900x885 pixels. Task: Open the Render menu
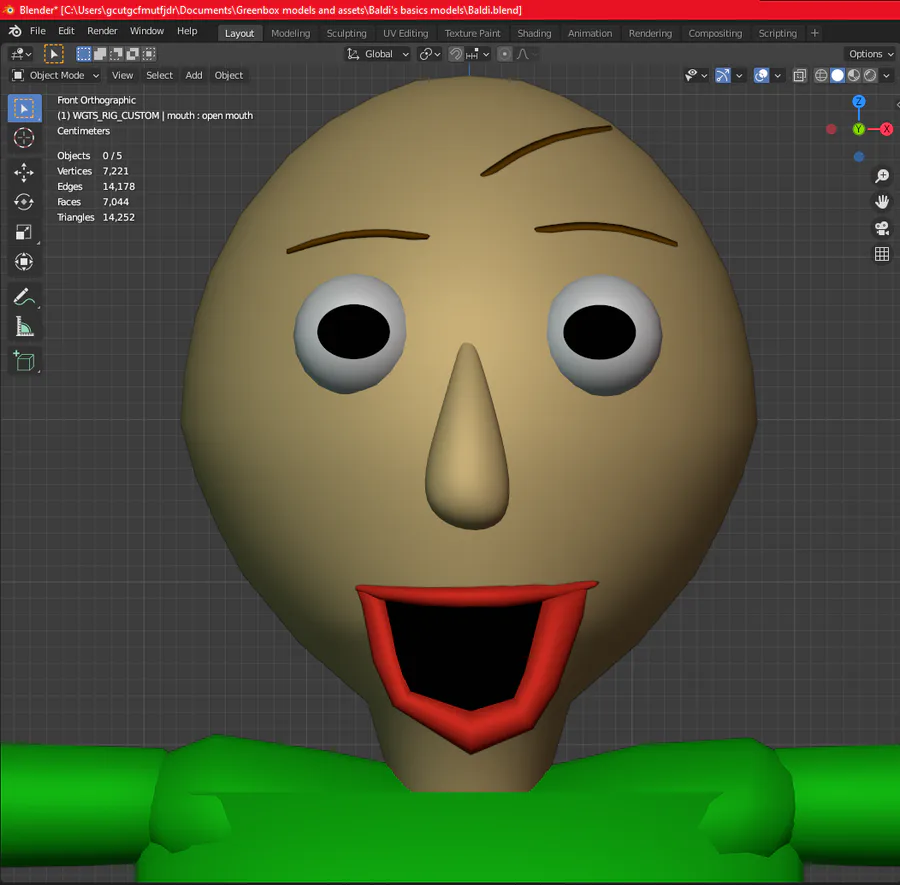point(102,31)
